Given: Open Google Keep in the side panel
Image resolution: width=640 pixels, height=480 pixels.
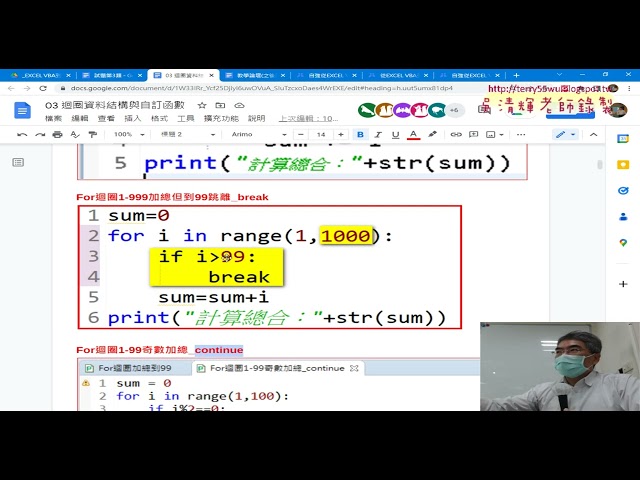Looking at the screenshot, I should pos(623,164).
